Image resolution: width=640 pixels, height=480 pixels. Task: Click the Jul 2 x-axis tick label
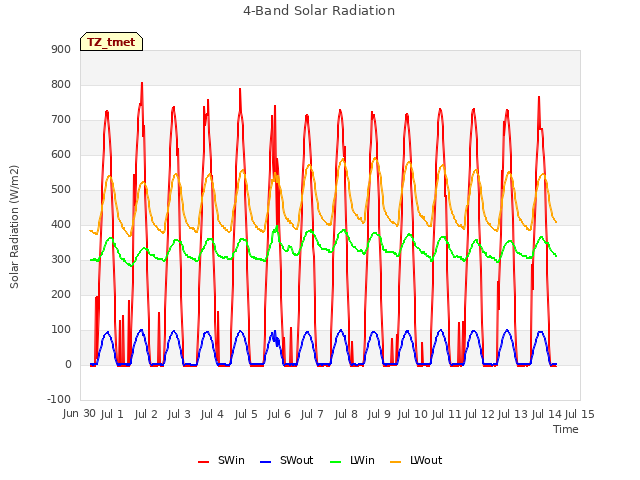point(146,414)
